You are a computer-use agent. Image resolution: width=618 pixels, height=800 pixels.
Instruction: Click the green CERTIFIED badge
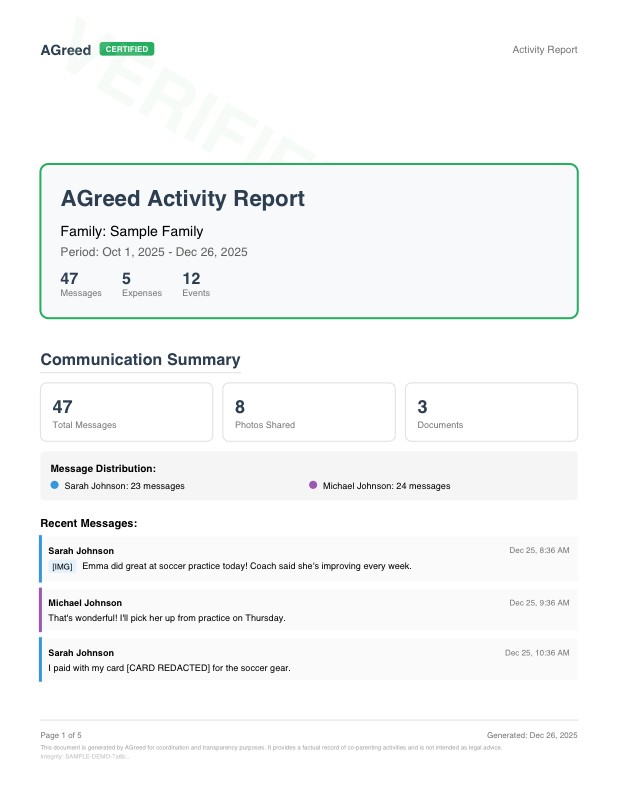pyautogui.click(x=127, y=49)
